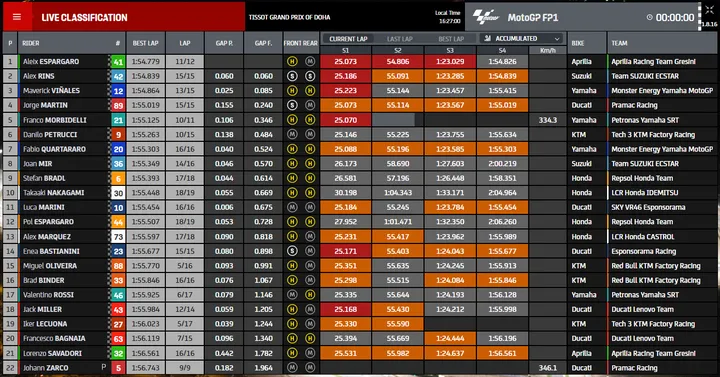
Task: Click Aleix Espargaro's front tyre H icon
Action: (x=292, y=62)
